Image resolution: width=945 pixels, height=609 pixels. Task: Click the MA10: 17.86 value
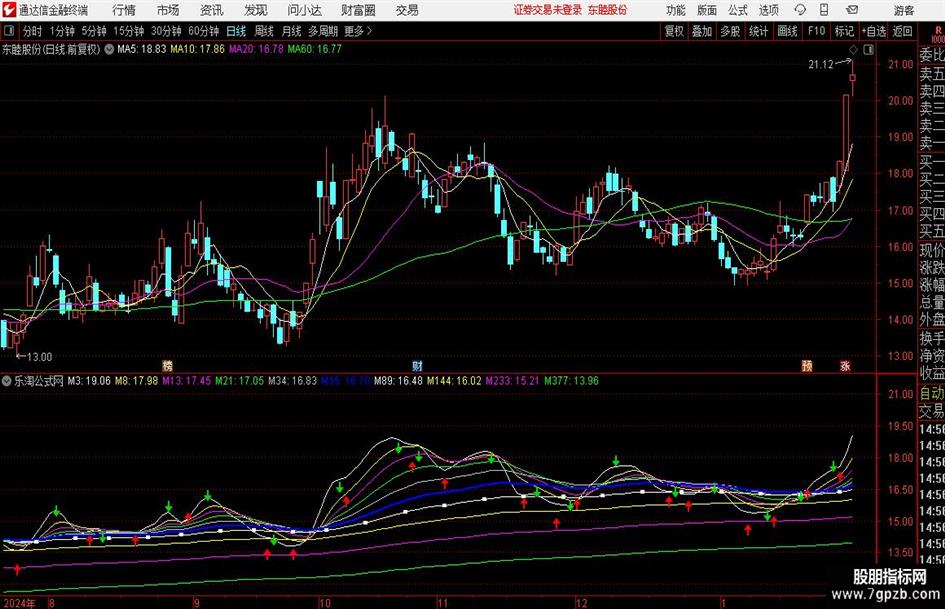[197, 49]
